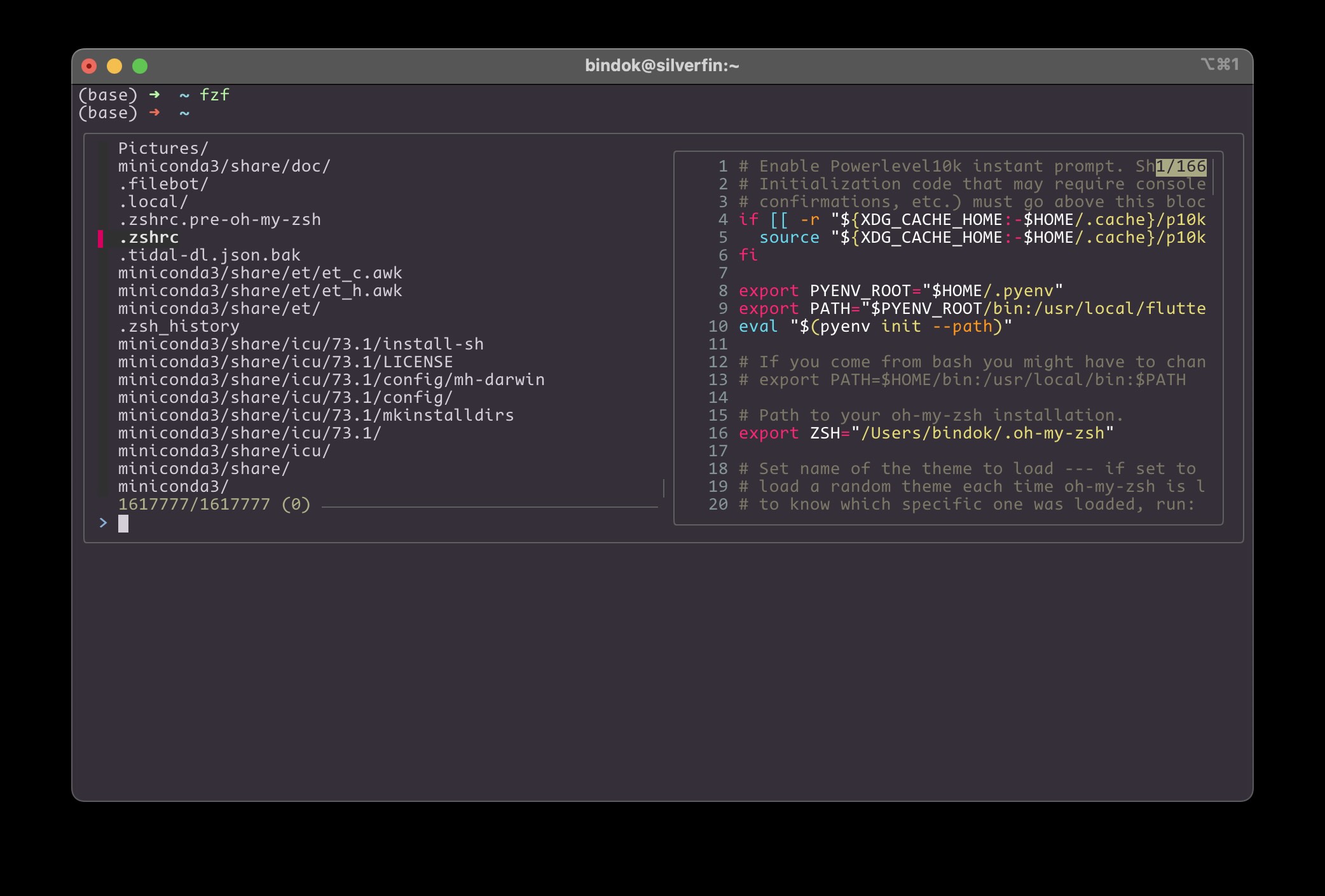This screenshot has width=1325, height=896.
Task: Select the .zsh_history entry
Action: [179, 326]
